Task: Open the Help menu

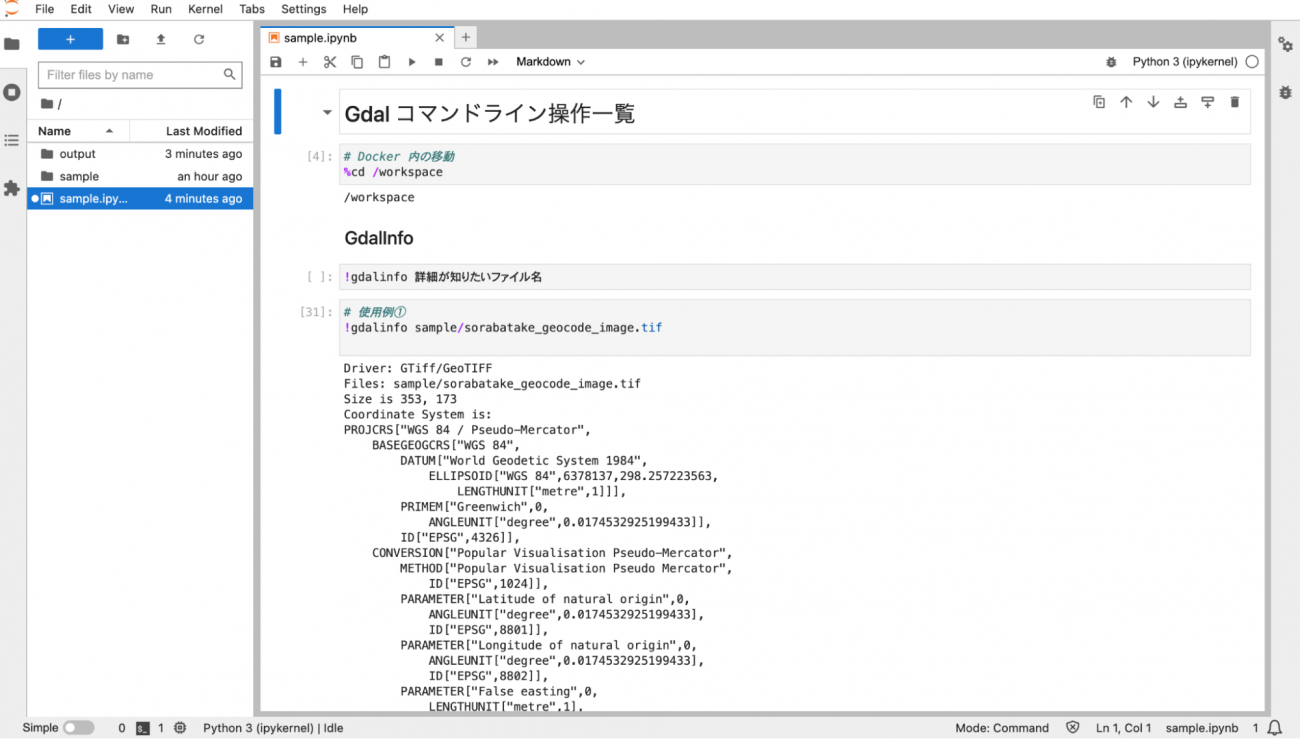Action: pos(355,9)
